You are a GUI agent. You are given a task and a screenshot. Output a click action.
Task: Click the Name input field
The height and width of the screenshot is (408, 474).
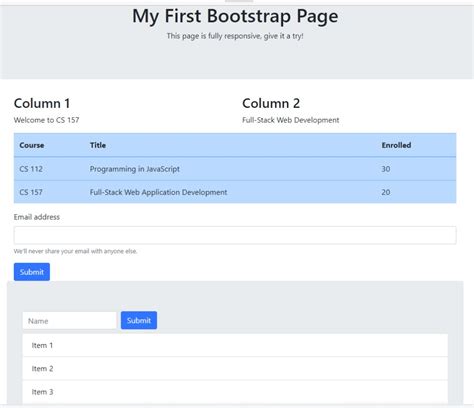(69, 320)
